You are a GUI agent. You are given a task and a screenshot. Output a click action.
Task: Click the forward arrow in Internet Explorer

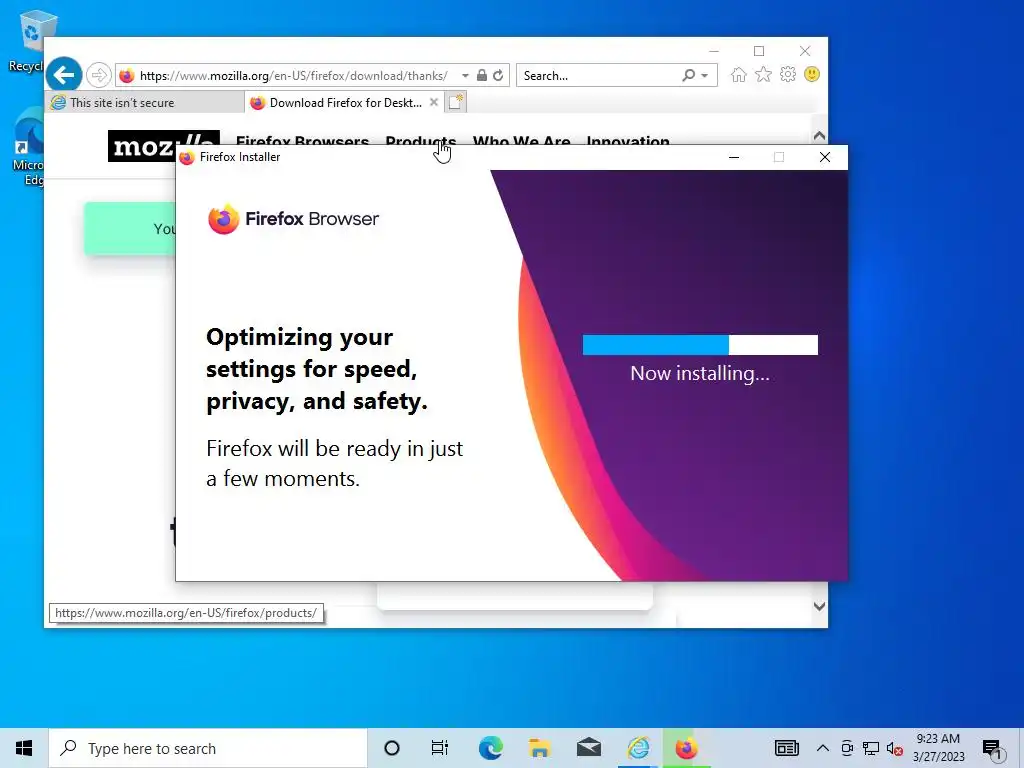coord(99,75)
